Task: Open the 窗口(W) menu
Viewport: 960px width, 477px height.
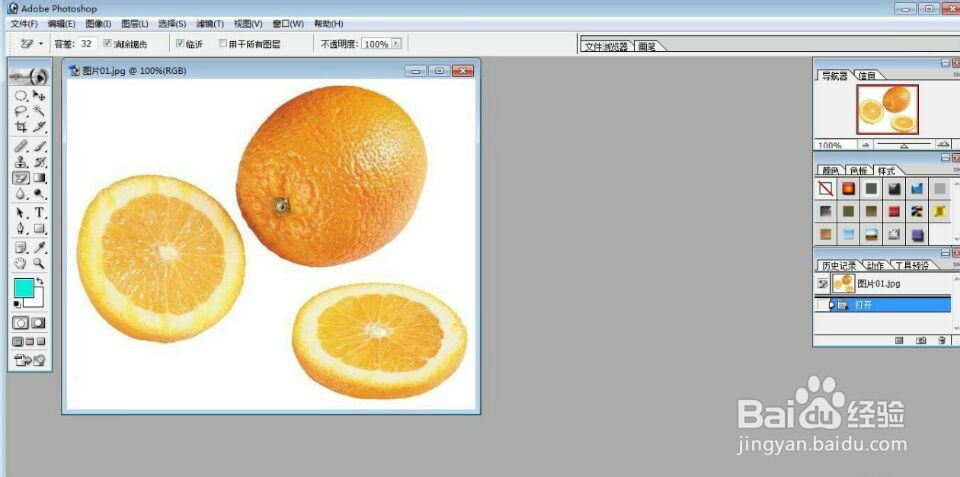Action: click(288, 24)
